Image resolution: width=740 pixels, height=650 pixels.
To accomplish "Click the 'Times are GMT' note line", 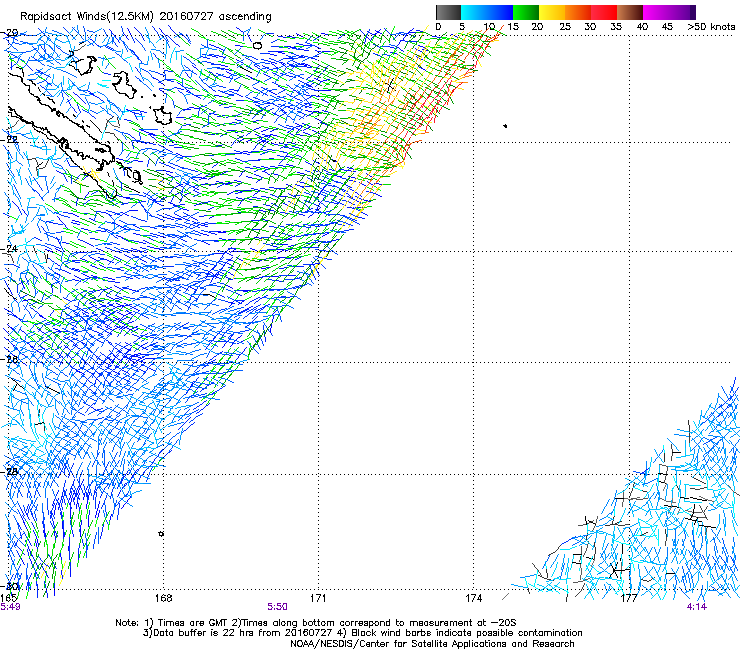I will [x=316, y=623].
